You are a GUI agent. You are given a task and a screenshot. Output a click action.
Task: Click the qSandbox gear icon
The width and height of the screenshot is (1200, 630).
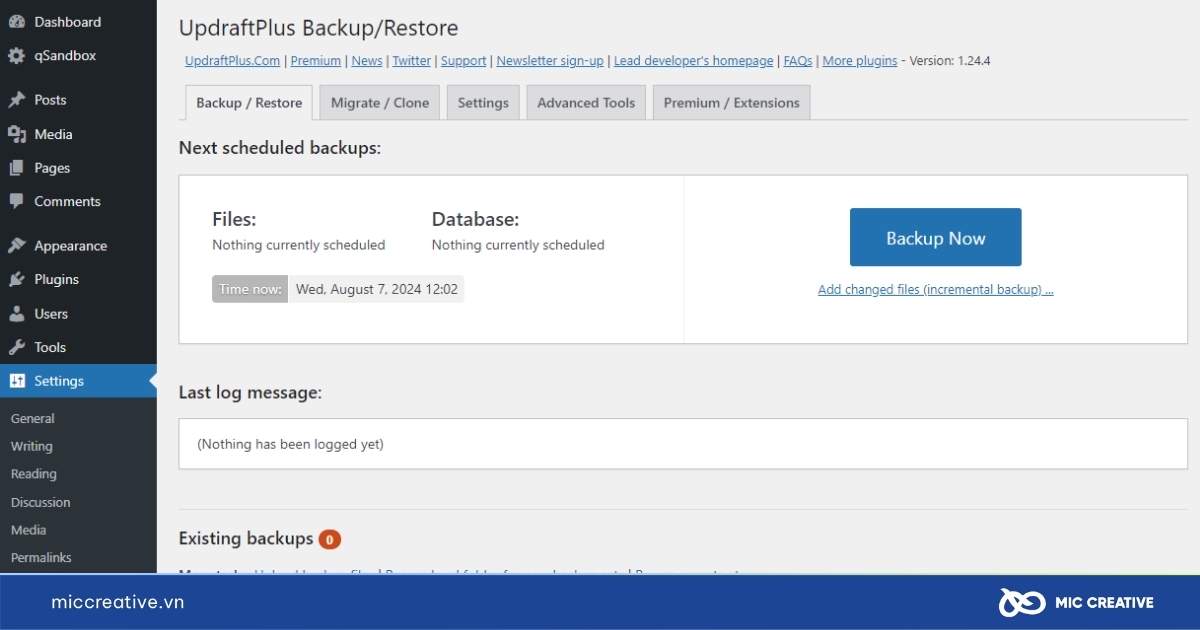click(x=17, y=56)
